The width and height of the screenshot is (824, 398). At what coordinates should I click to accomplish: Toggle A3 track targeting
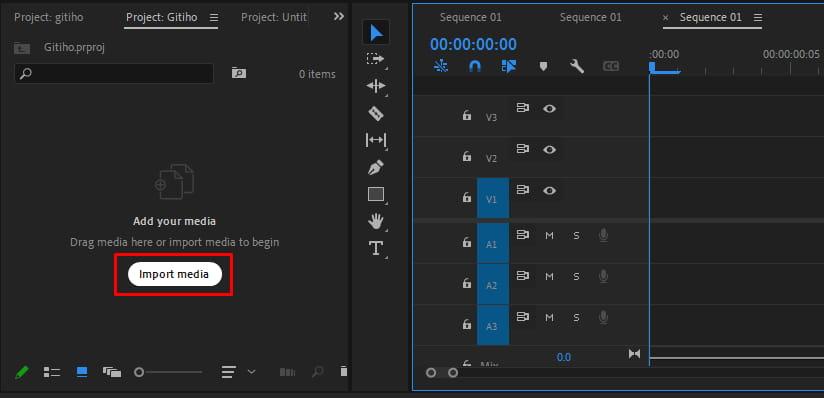[493, 325]
